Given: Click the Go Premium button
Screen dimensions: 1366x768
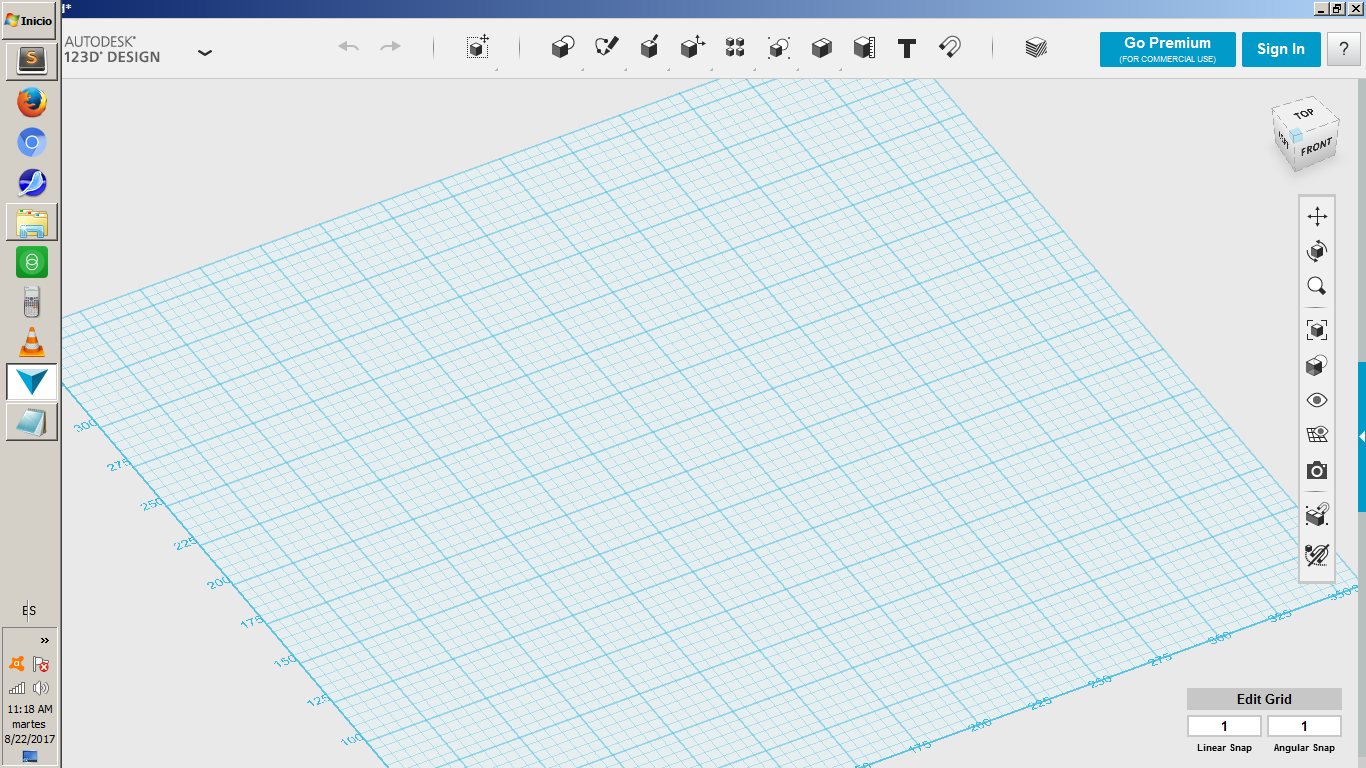Looking at the screenshot, I should point(1167,50).
